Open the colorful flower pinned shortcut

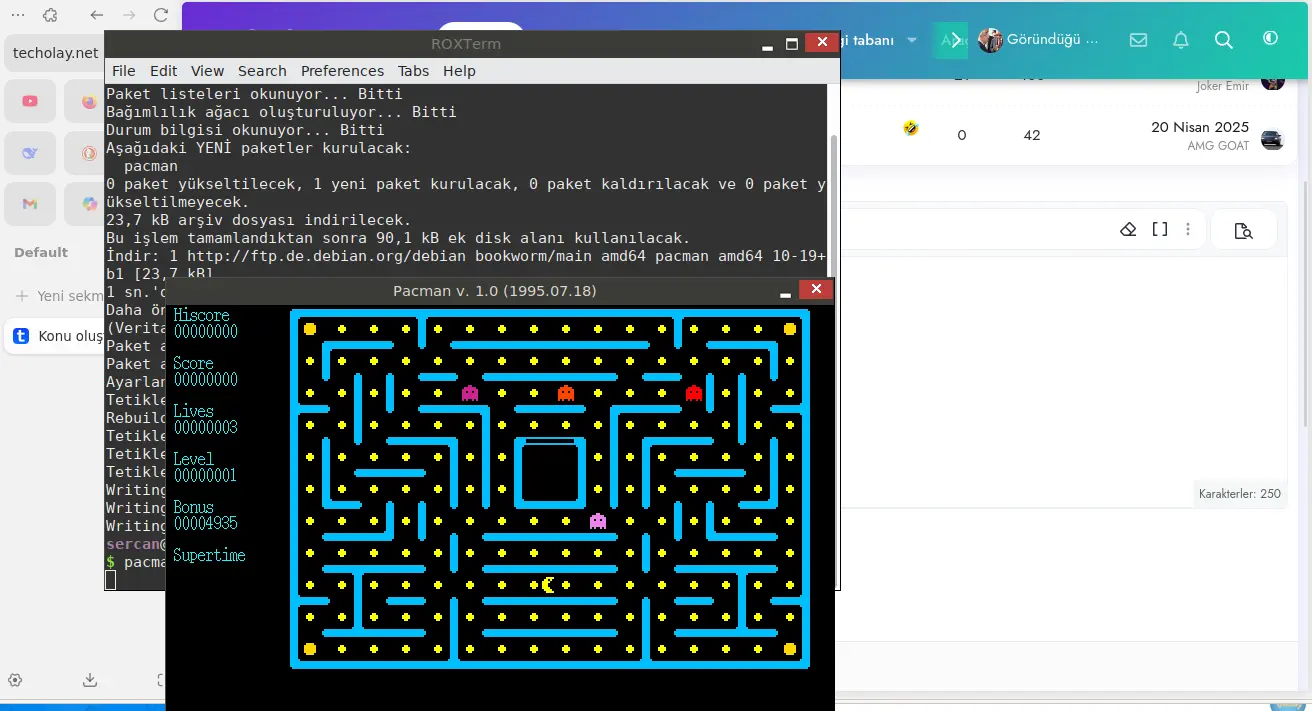tap(86, 204)
